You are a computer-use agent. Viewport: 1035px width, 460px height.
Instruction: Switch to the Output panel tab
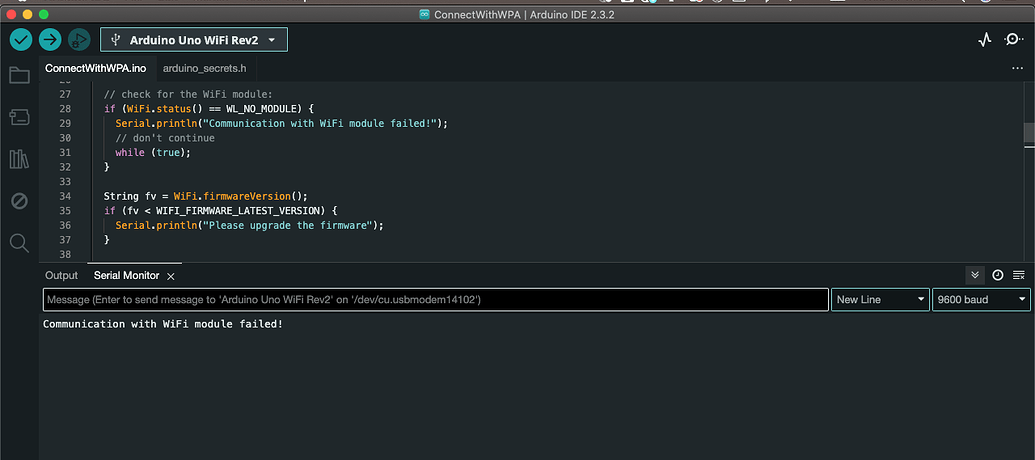coord(61,275)
